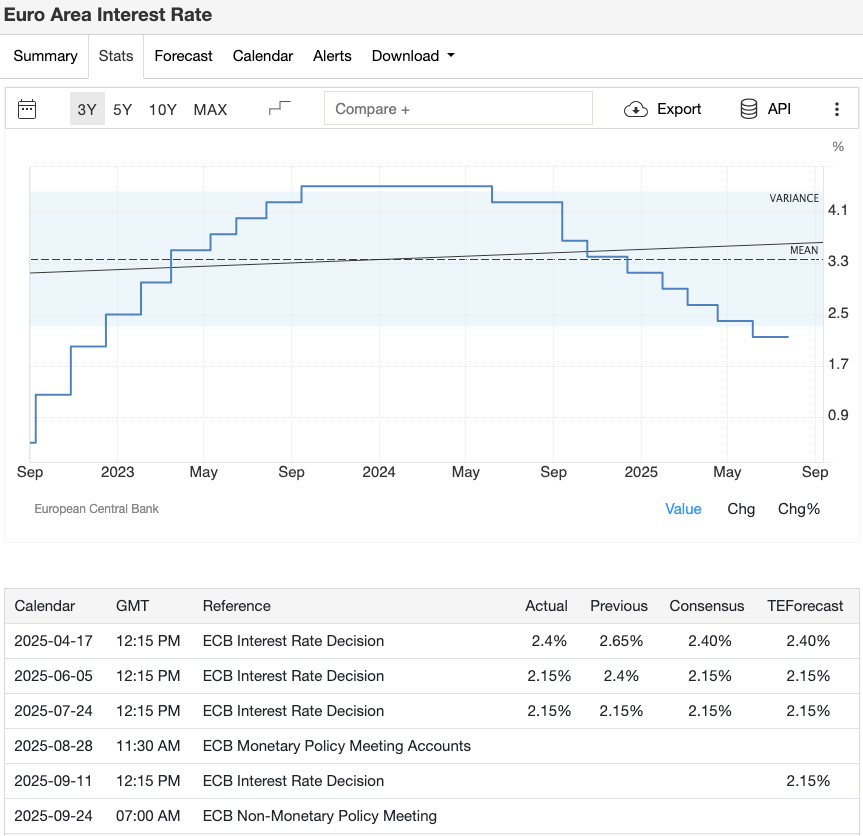The width and height of the screenshot is (863, 836).
Task: Switch to MAX time range
Action: pyautogui.click(x=210, y=109)
